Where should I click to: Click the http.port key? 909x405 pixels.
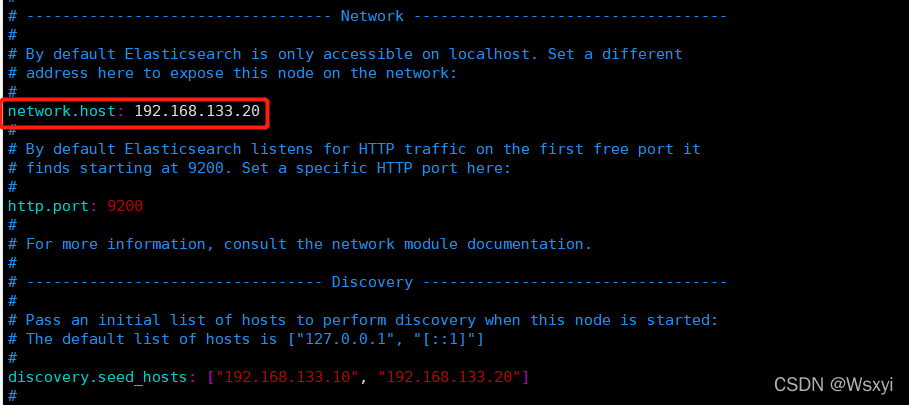(49, 206)
